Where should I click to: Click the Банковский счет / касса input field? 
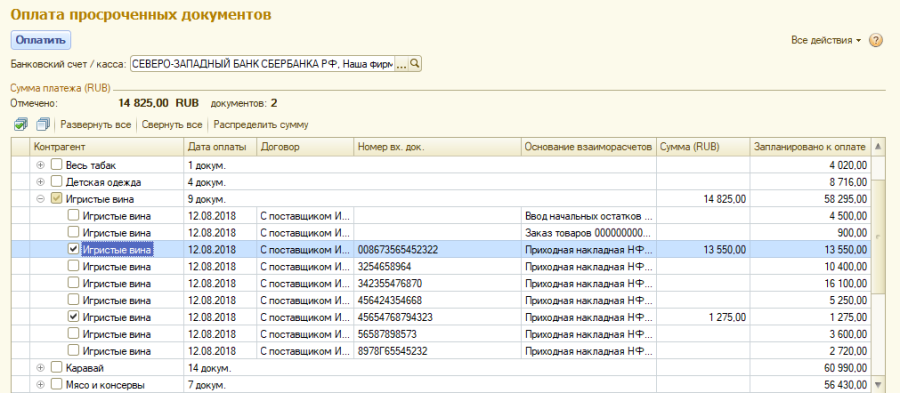(x=263, y=64)
